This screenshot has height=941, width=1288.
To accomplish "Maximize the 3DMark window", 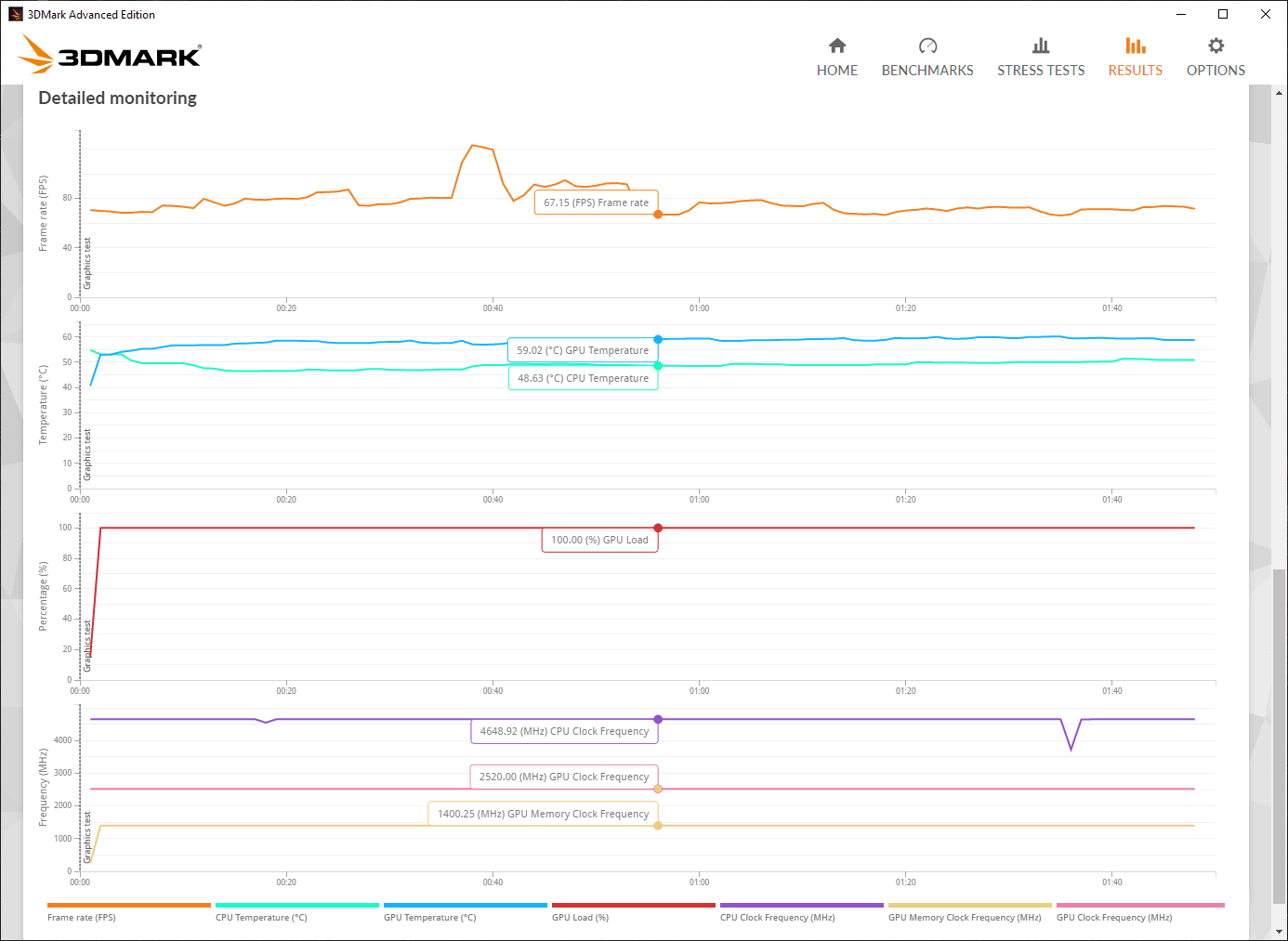I will [x=1223, y=14].
